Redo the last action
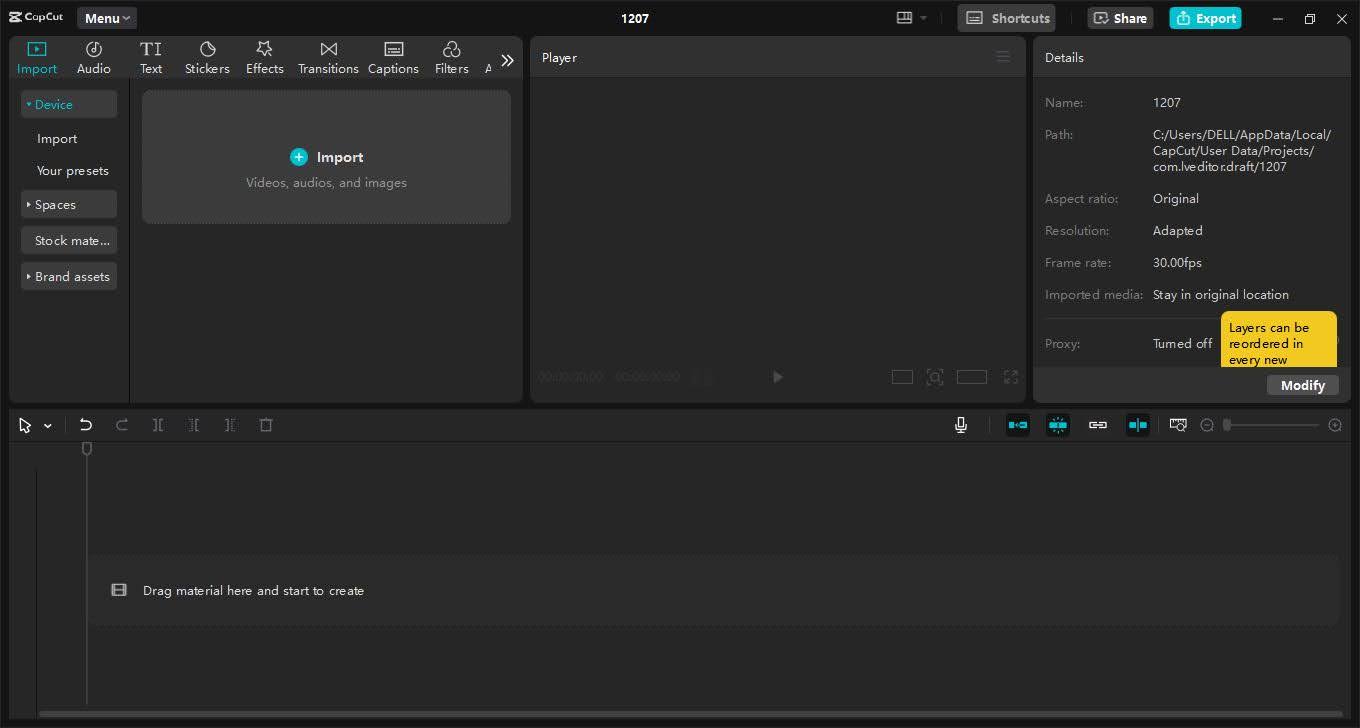This screenshot has width=1360, height=728. pyautogui.click(x=122, y=425)
